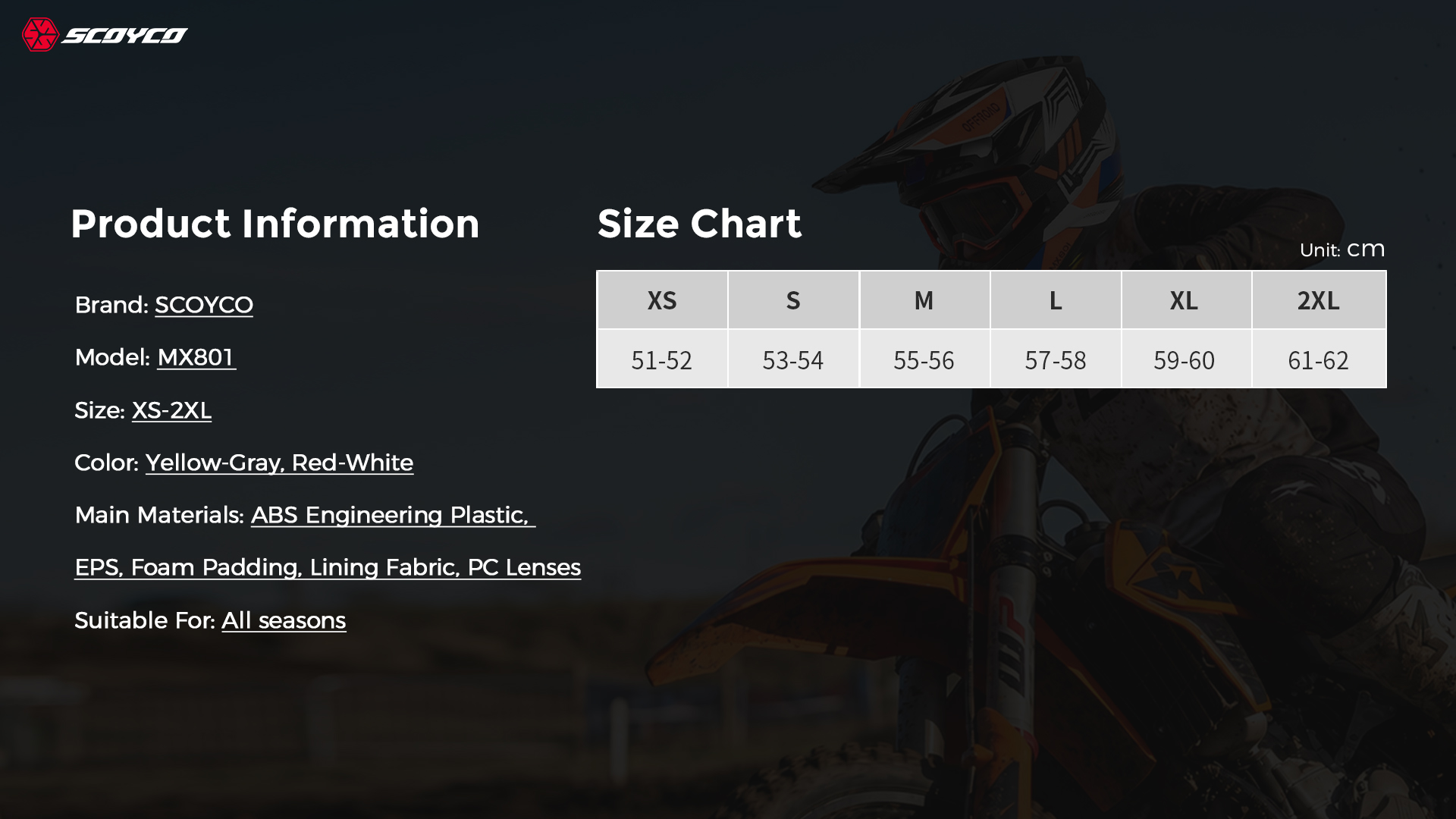The image size is (1456, 819).
Task: Click the 51-52 measurement cell
Action: [662, 359]
